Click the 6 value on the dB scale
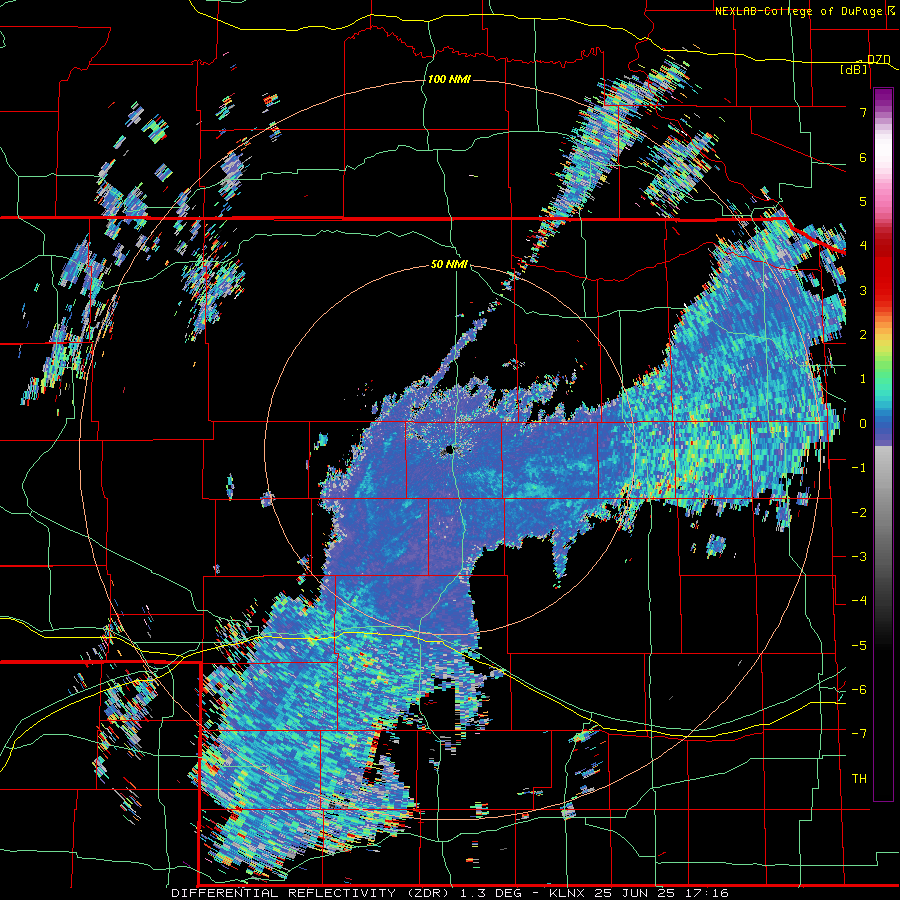Image resolution: width=900 pixels, height=900 pixels. pos(863,157)
